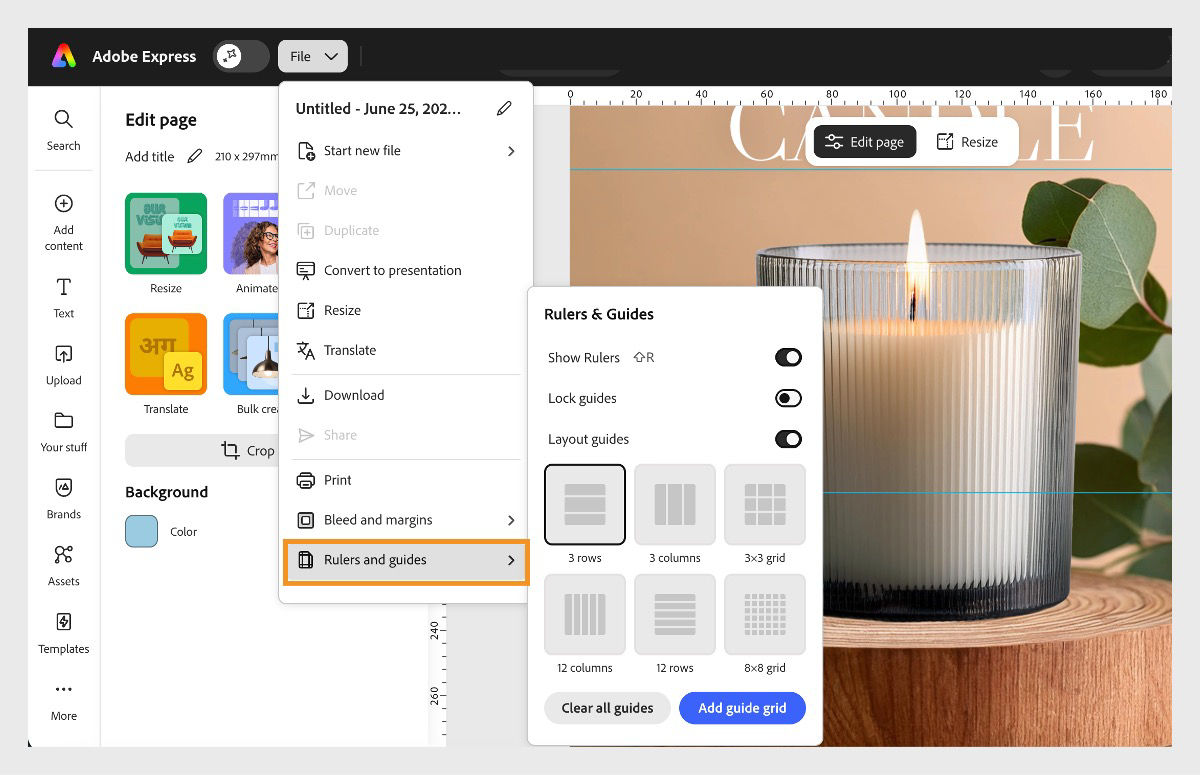This screenshot has height=775, width=1200.
Task: Click the Background color swatch
Action: pyautogui.click(x=141, y=531)
